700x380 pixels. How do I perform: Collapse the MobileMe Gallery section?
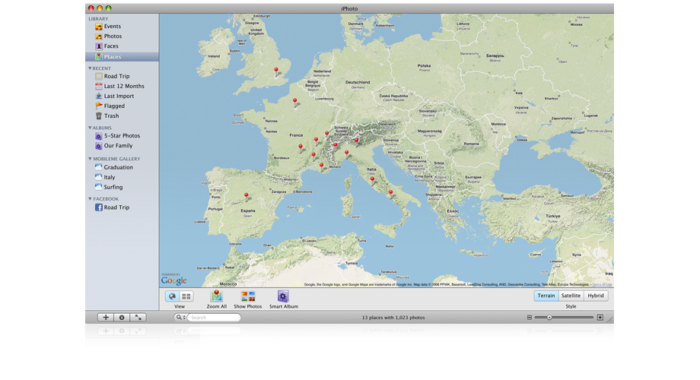[90, 159]
